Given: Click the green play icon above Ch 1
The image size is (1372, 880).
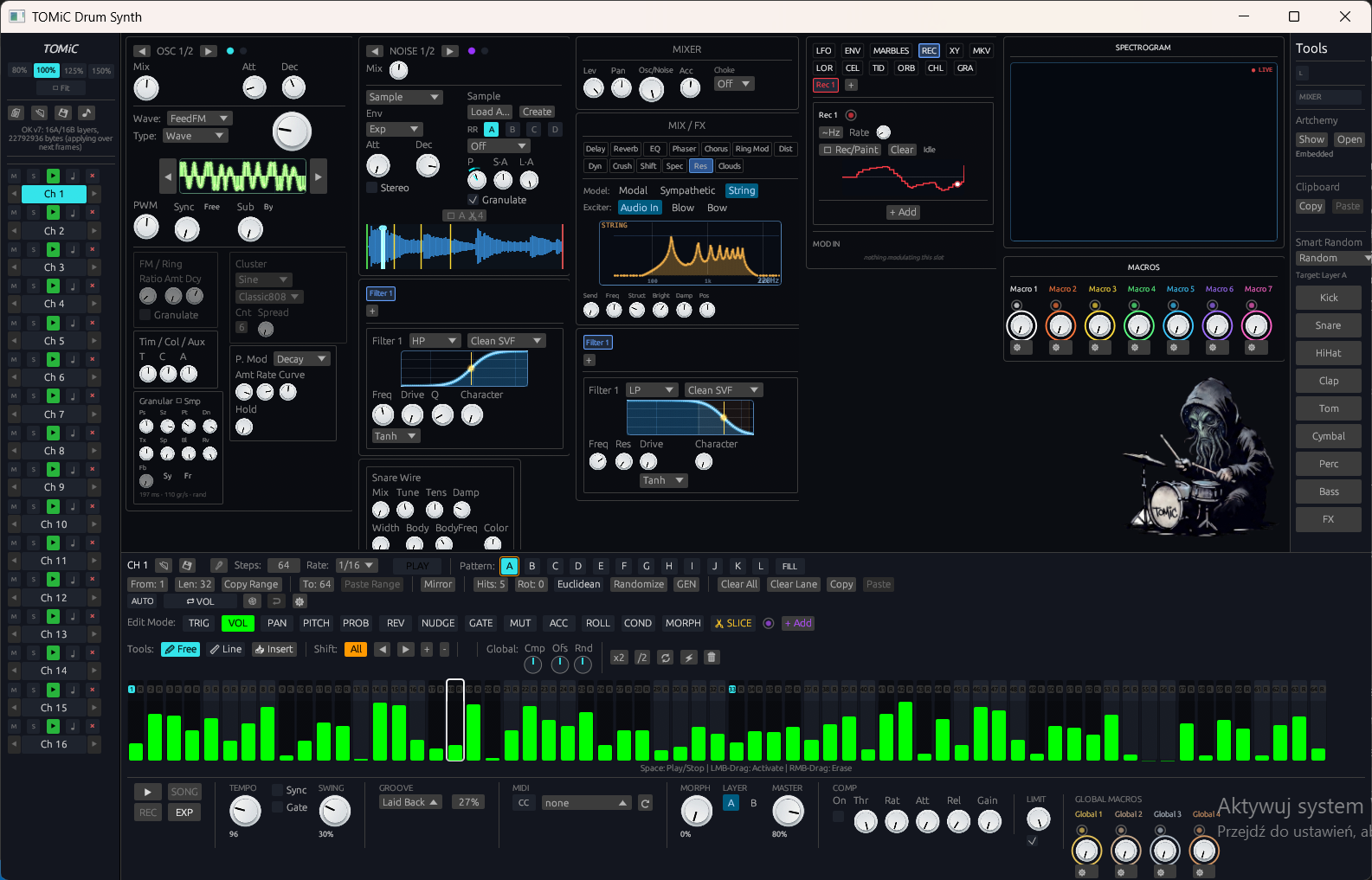Looking at the screenshot, I should [x=53, y=176].
